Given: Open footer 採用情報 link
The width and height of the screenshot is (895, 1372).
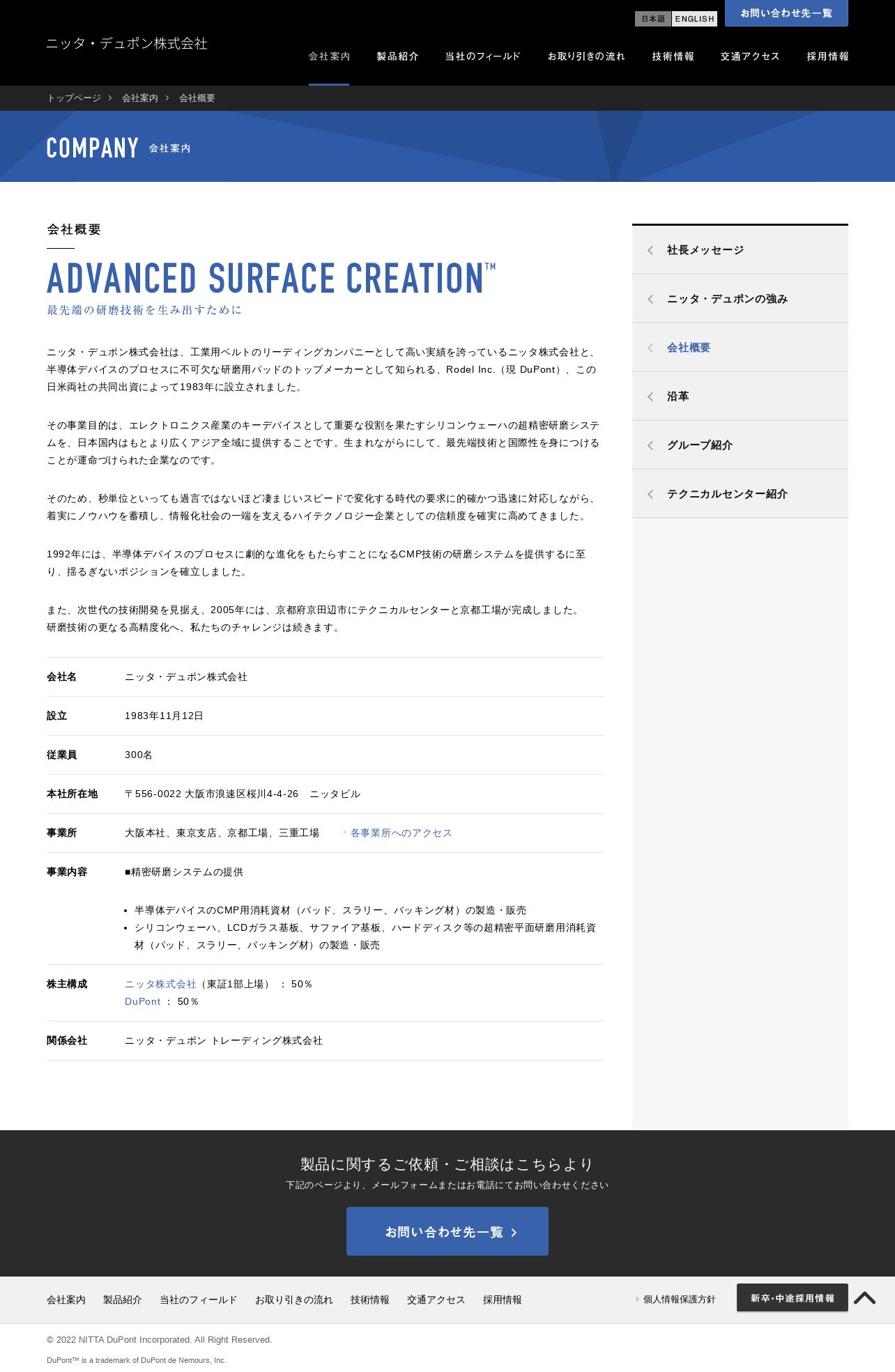Looking at the screenshot, I should (x=503, y=1300).
